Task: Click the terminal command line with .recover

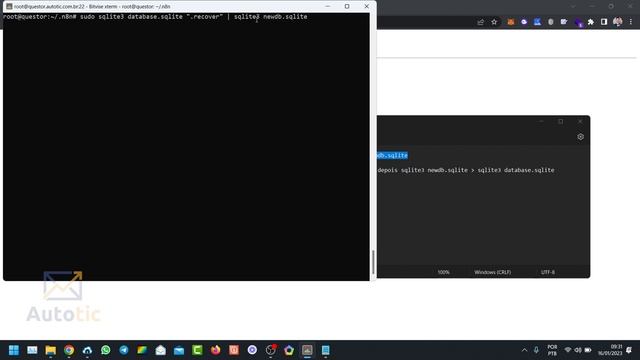Action: pyautogui.click(x=155, y=17)
